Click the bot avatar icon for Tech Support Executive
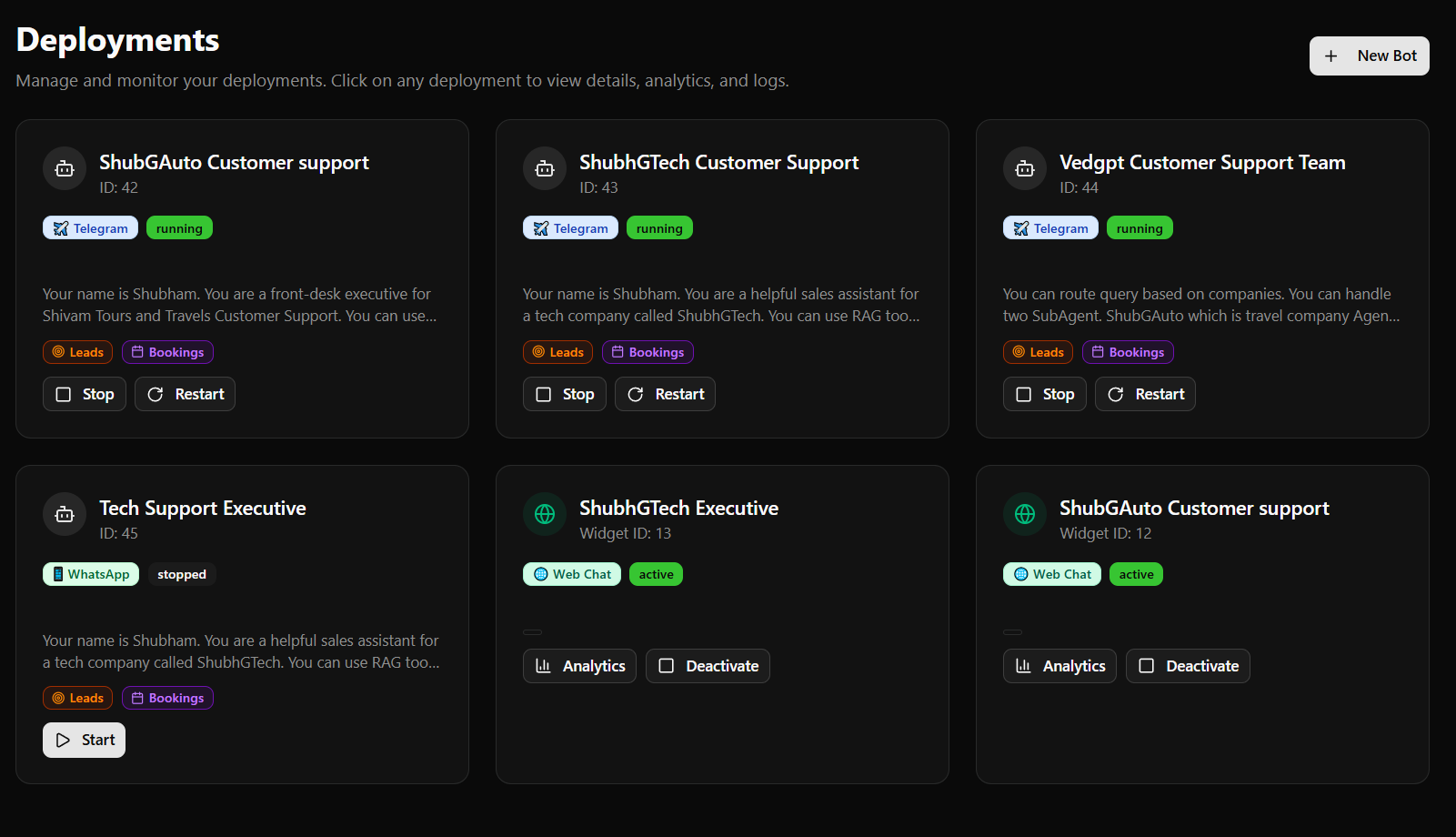 click(65, 514)
